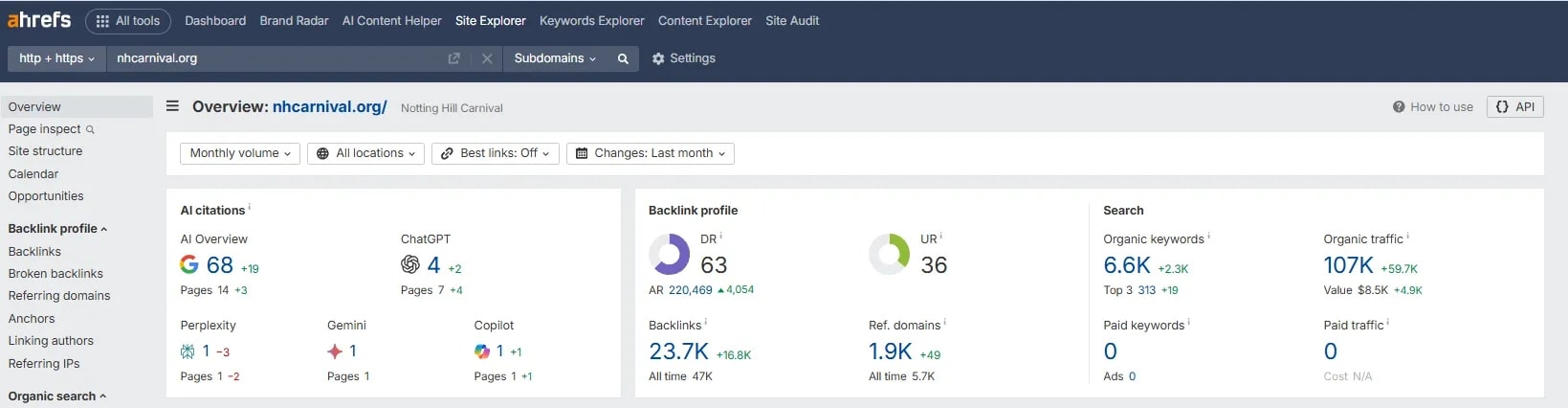Select Site Explorer tab
The image size is (1568, 408).
[491, 21]
